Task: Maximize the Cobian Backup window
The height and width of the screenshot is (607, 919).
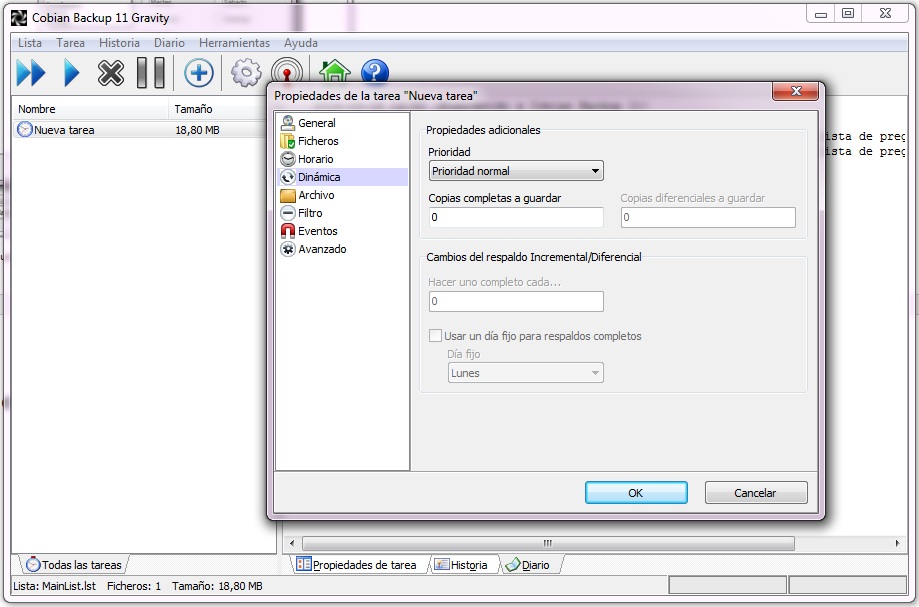Action: pyautogui.click(x=848, y=13)
